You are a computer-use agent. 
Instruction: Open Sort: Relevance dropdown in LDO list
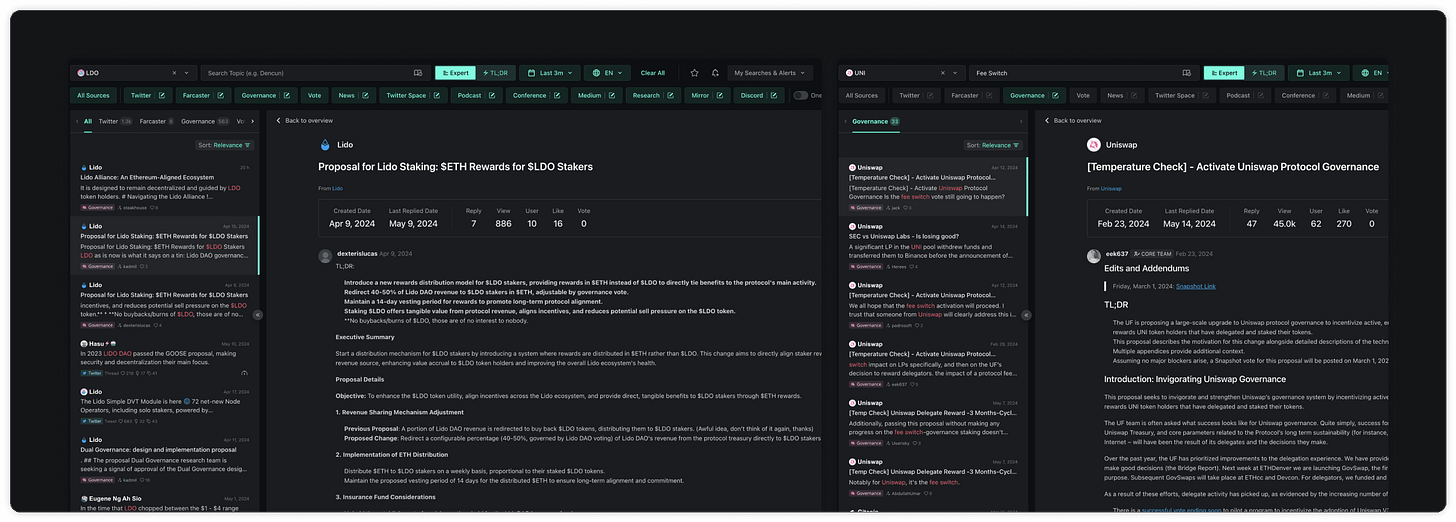224,145
